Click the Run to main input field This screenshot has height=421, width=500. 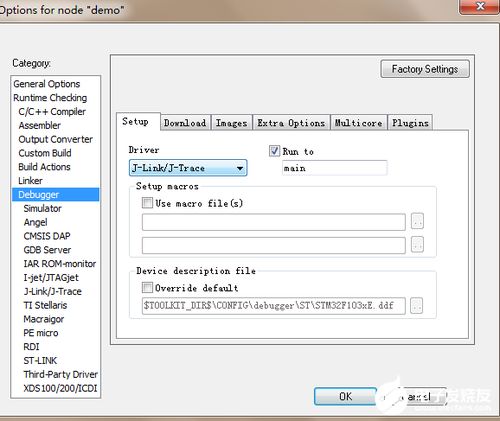[x=334, y=168]
